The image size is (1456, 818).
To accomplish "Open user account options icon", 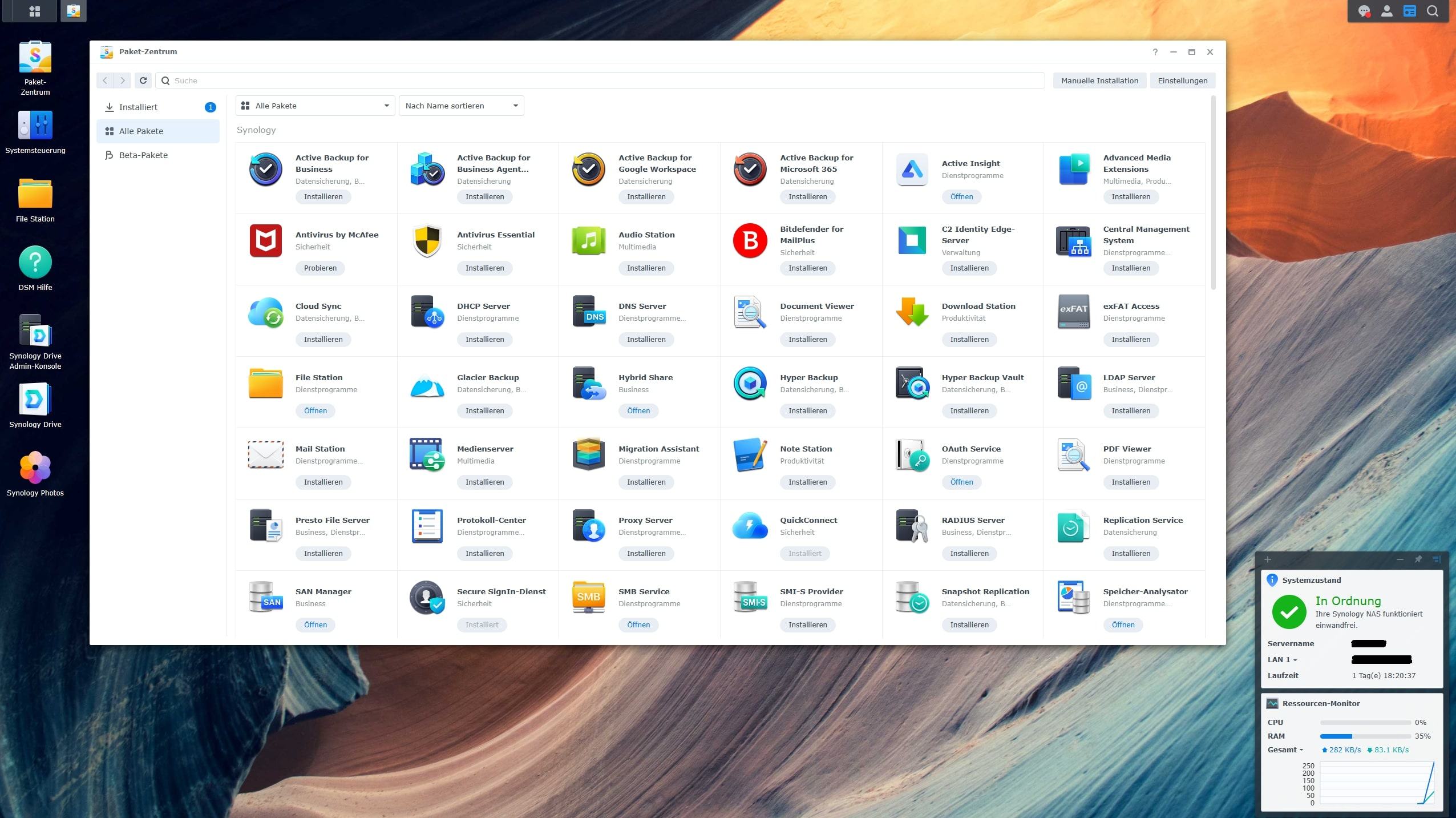I will tap(1387, 11).
